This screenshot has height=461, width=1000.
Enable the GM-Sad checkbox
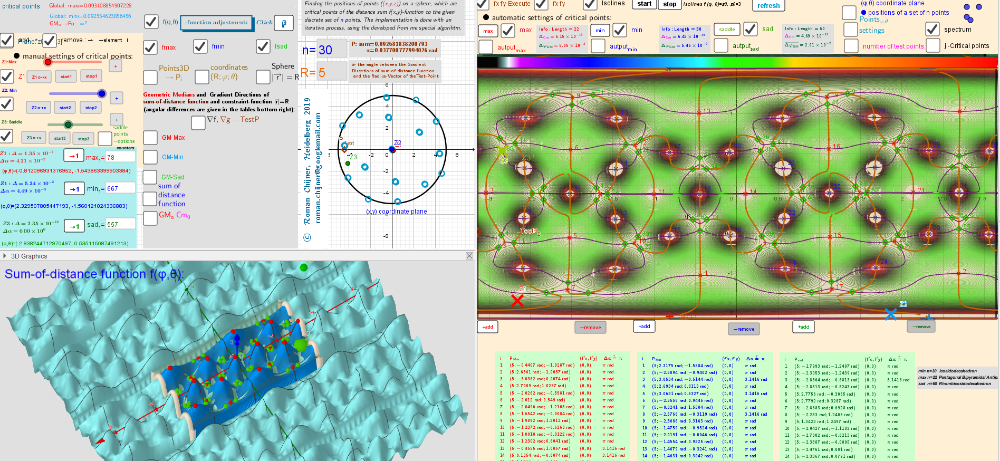coord(151,177)
